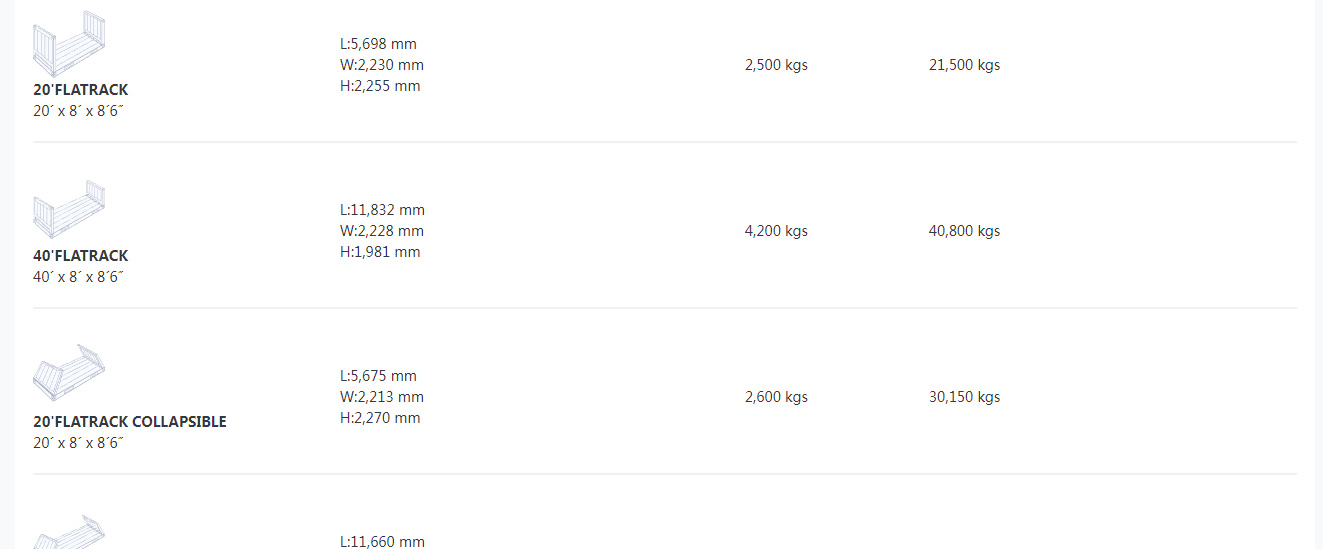The width and height of the screenshot is (1323, 549).
Task: Click the 21,500 kgs payload value
Action: [964, 65]
